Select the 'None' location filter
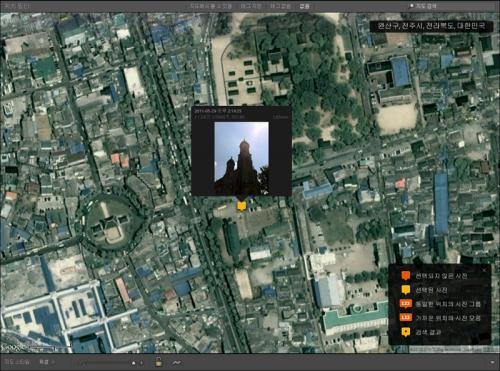 pyautogui.click(x=304, y=6)
